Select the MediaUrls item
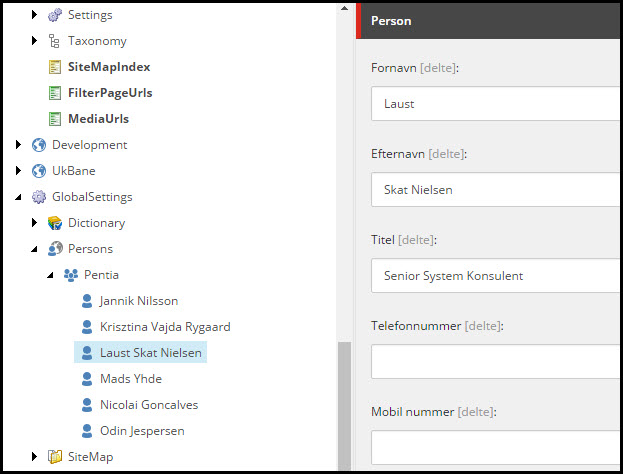The width and height of the screenshot is (623, 474). pyautogui.click(x=98, y=119)
